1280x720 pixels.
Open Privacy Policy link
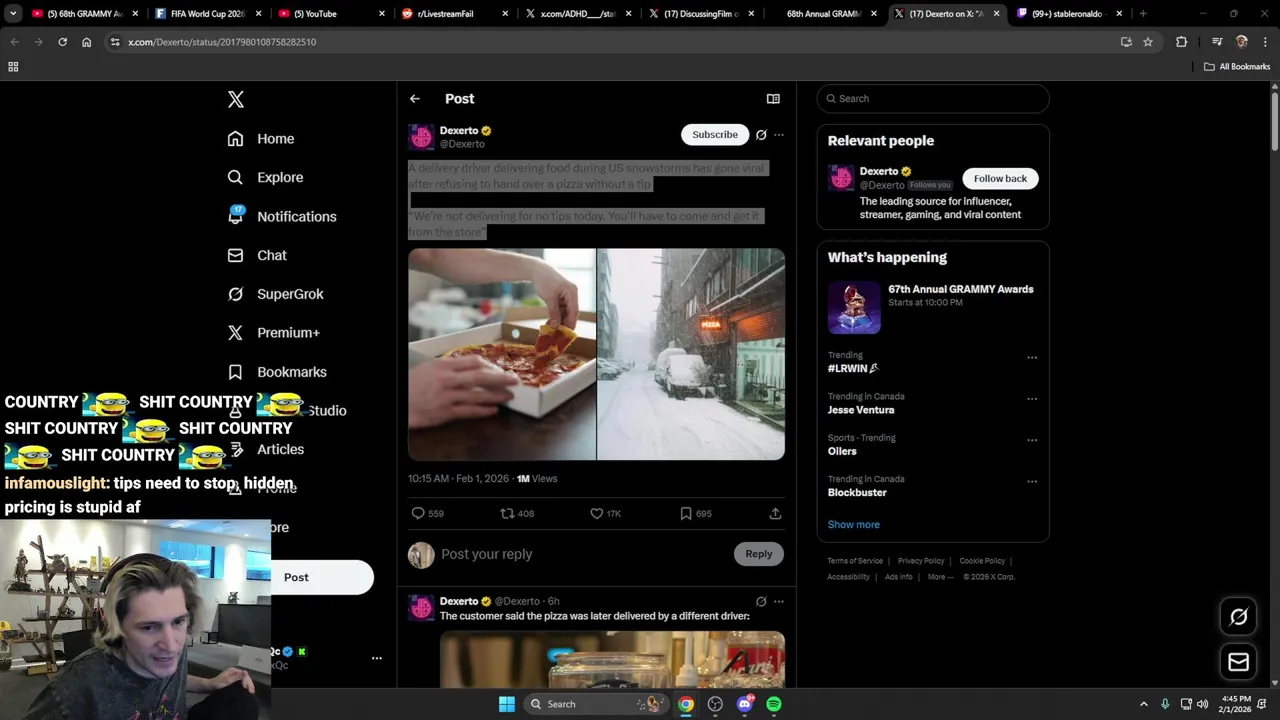(921, 561)
